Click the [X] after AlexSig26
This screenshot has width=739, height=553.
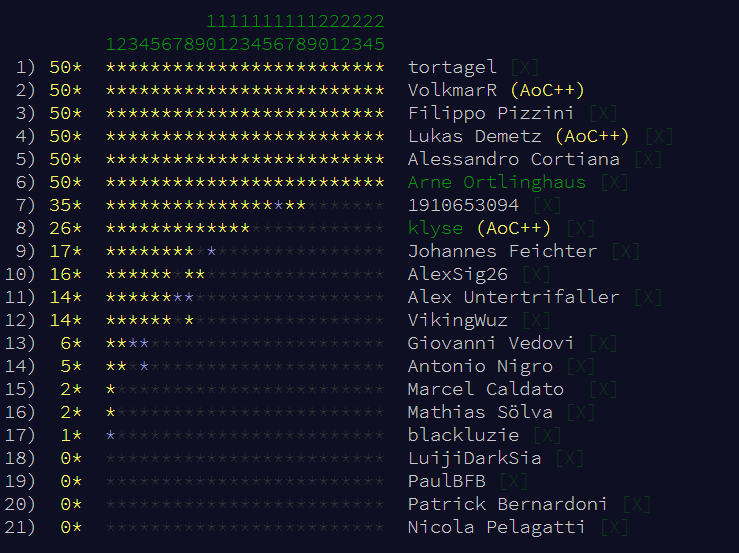[x=536, y=274]
